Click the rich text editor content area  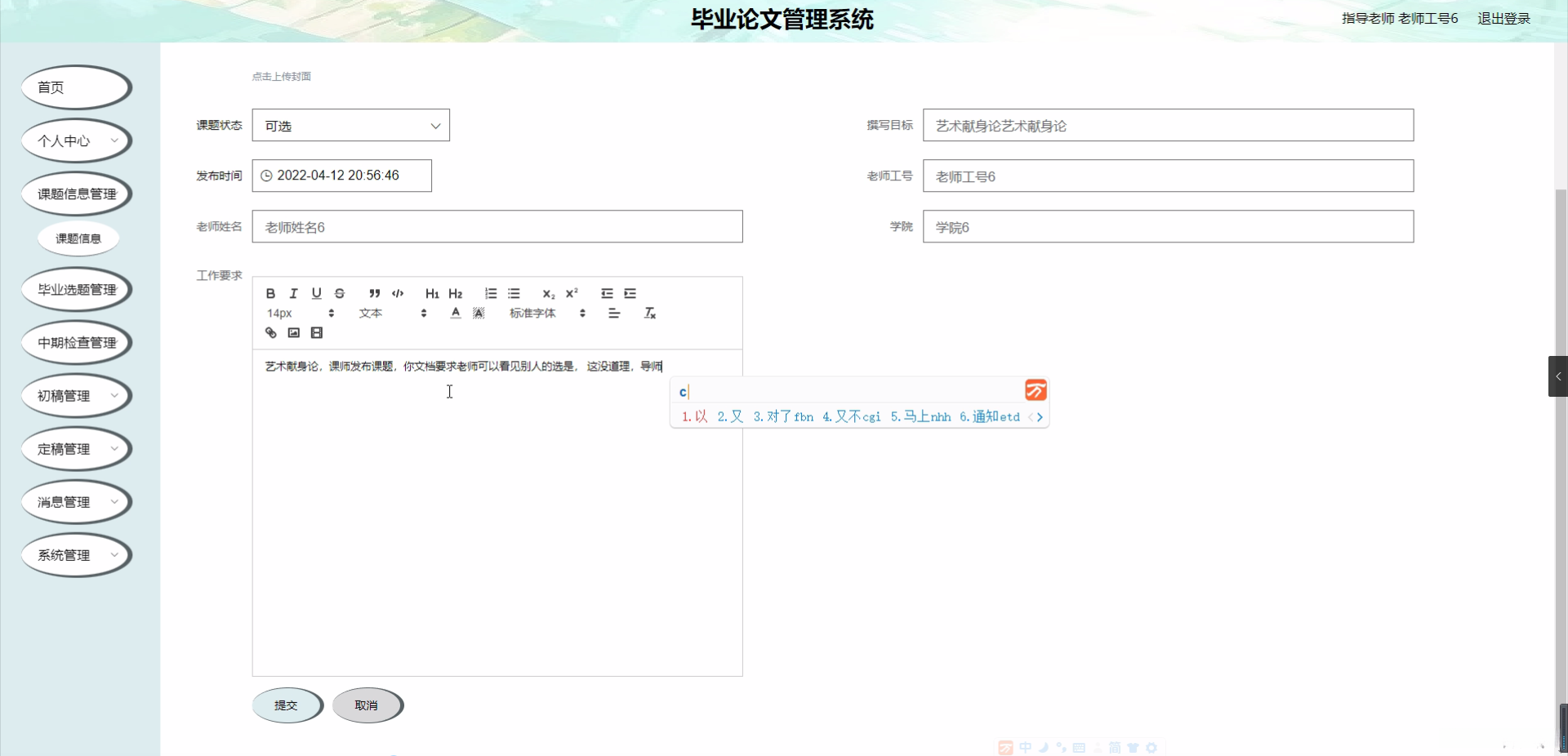pyautogui.click(x=497, y=513)
